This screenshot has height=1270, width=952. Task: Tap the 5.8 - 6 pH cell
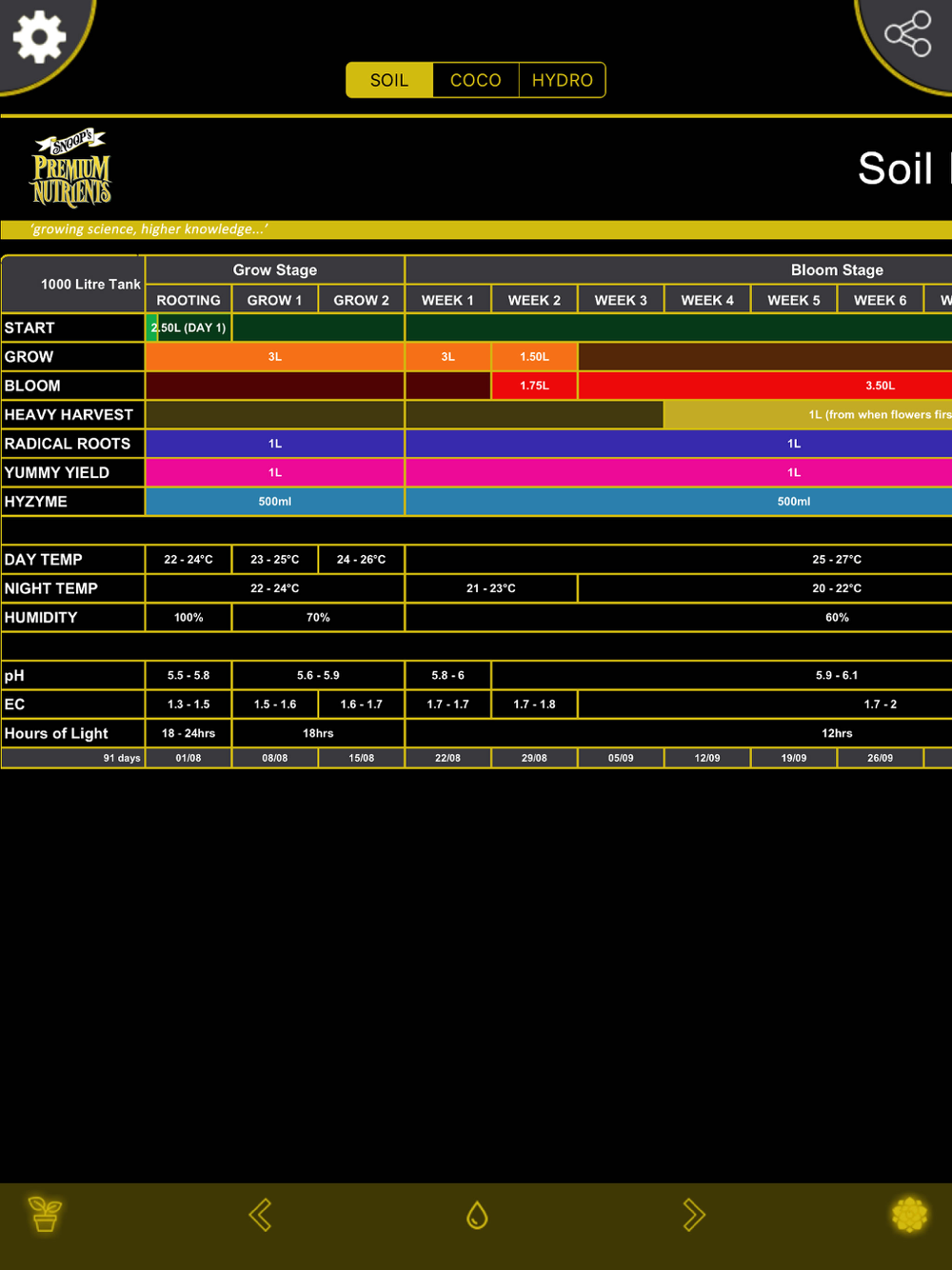448,676
